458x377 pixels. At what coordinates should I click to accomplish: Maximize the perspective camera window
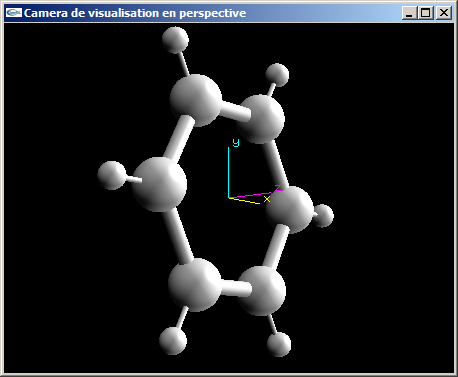tap(426, 13)
